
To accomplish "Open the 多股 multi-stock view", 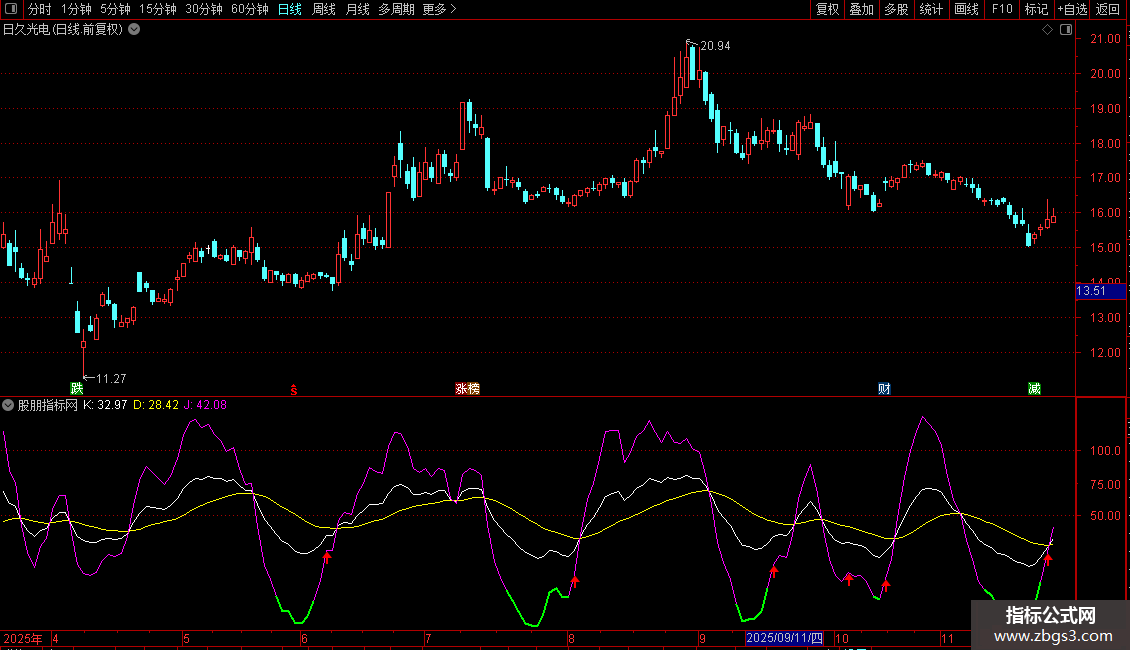I will point(896,9).
